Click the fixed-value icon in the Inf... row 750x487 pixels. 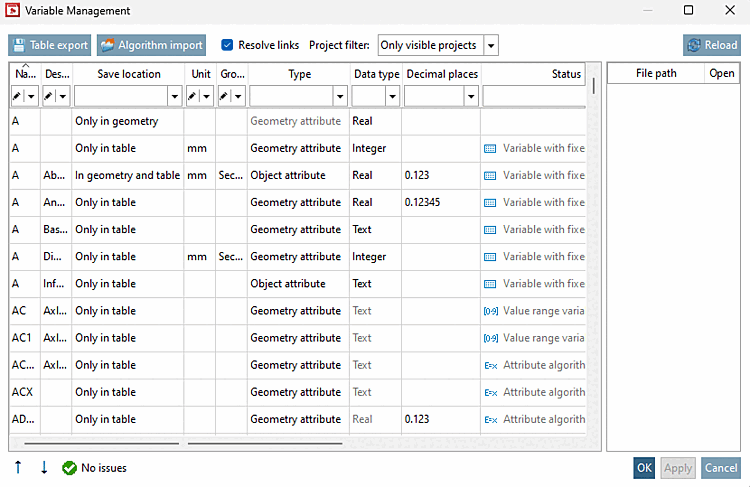pos(490,284)
